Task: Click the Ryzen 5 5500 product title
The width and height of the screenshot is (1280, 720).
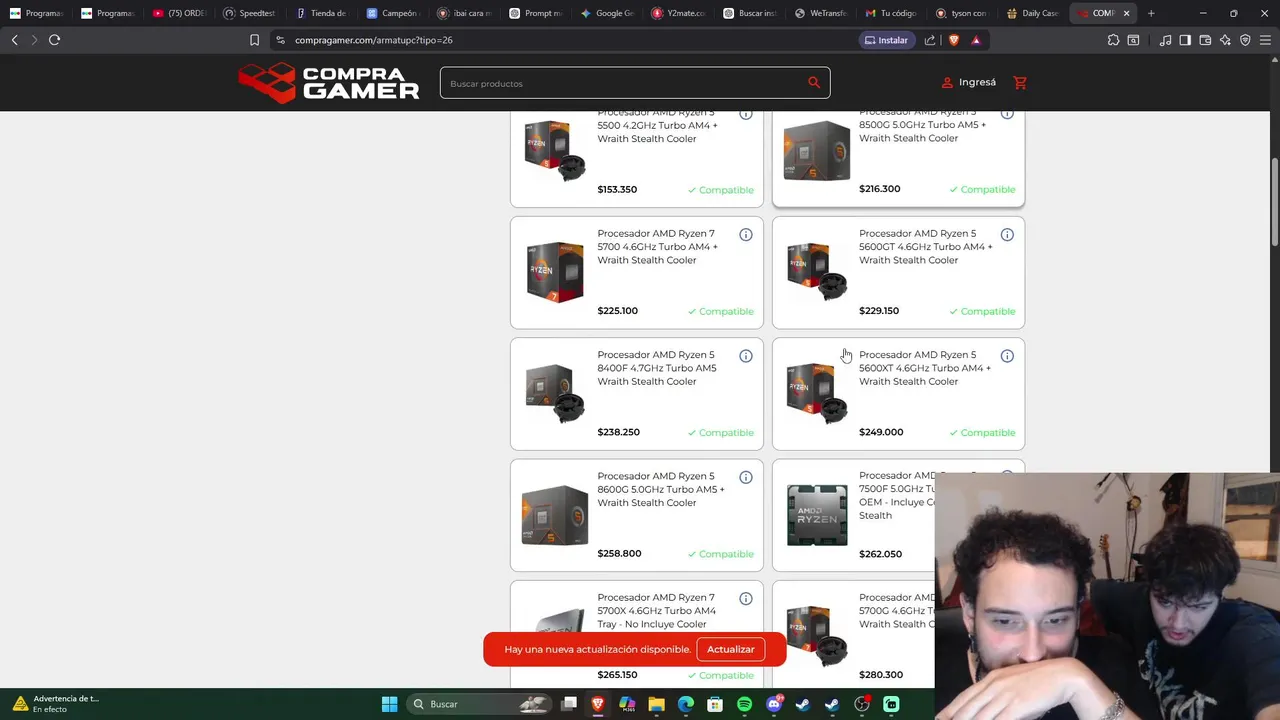Action: click(x=657, y=126)
